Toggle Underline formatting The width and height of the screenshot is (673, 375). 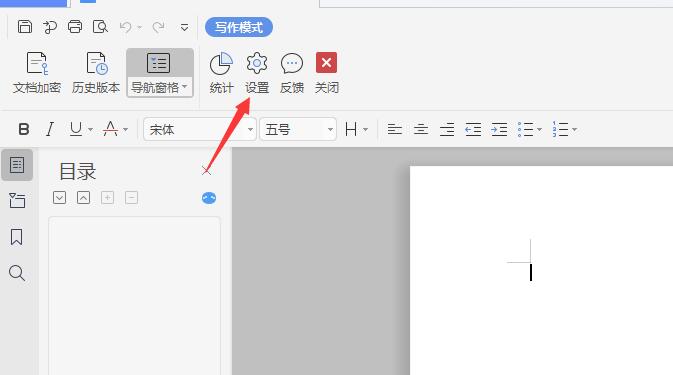tap(76, 129)
